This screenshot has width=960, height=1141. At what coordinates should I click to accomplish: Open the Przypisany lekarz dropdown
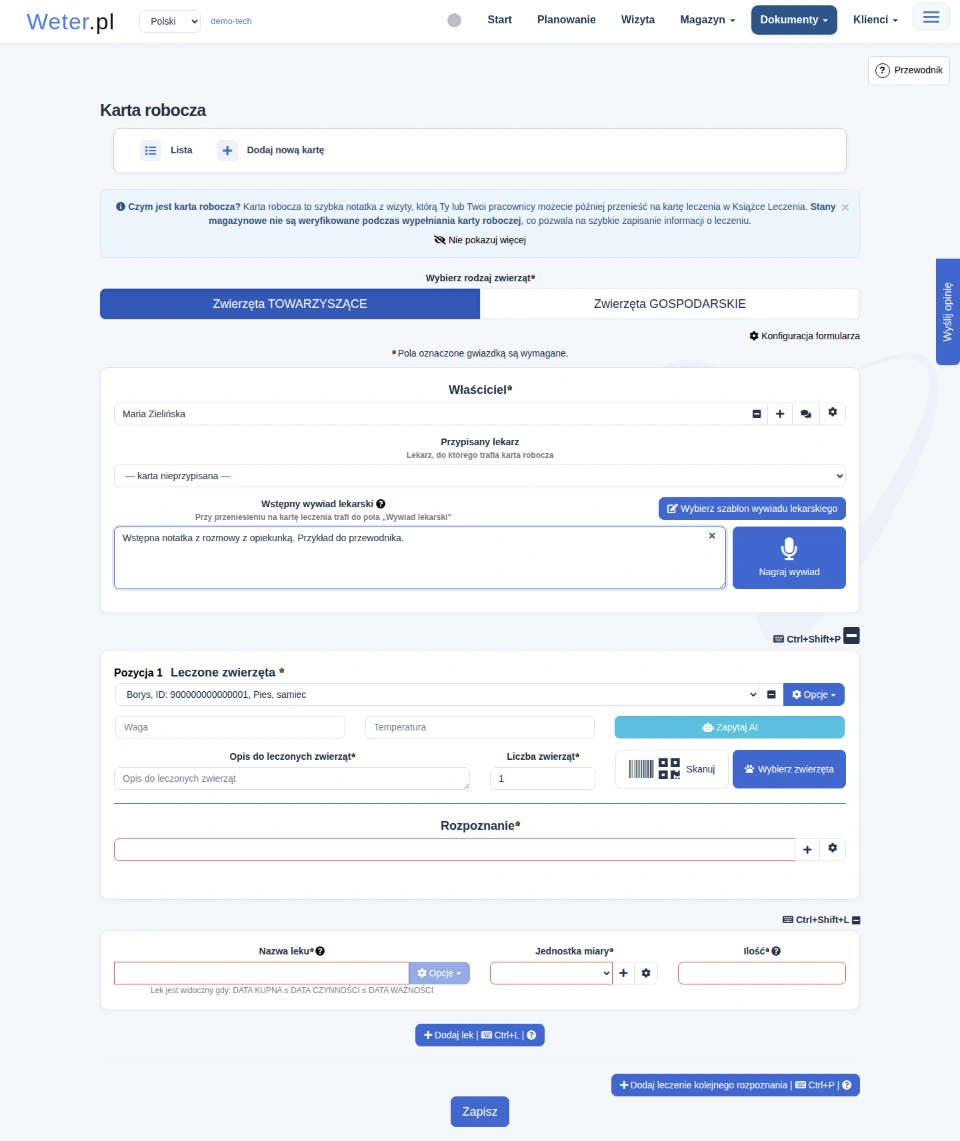(x=480, y=476)
